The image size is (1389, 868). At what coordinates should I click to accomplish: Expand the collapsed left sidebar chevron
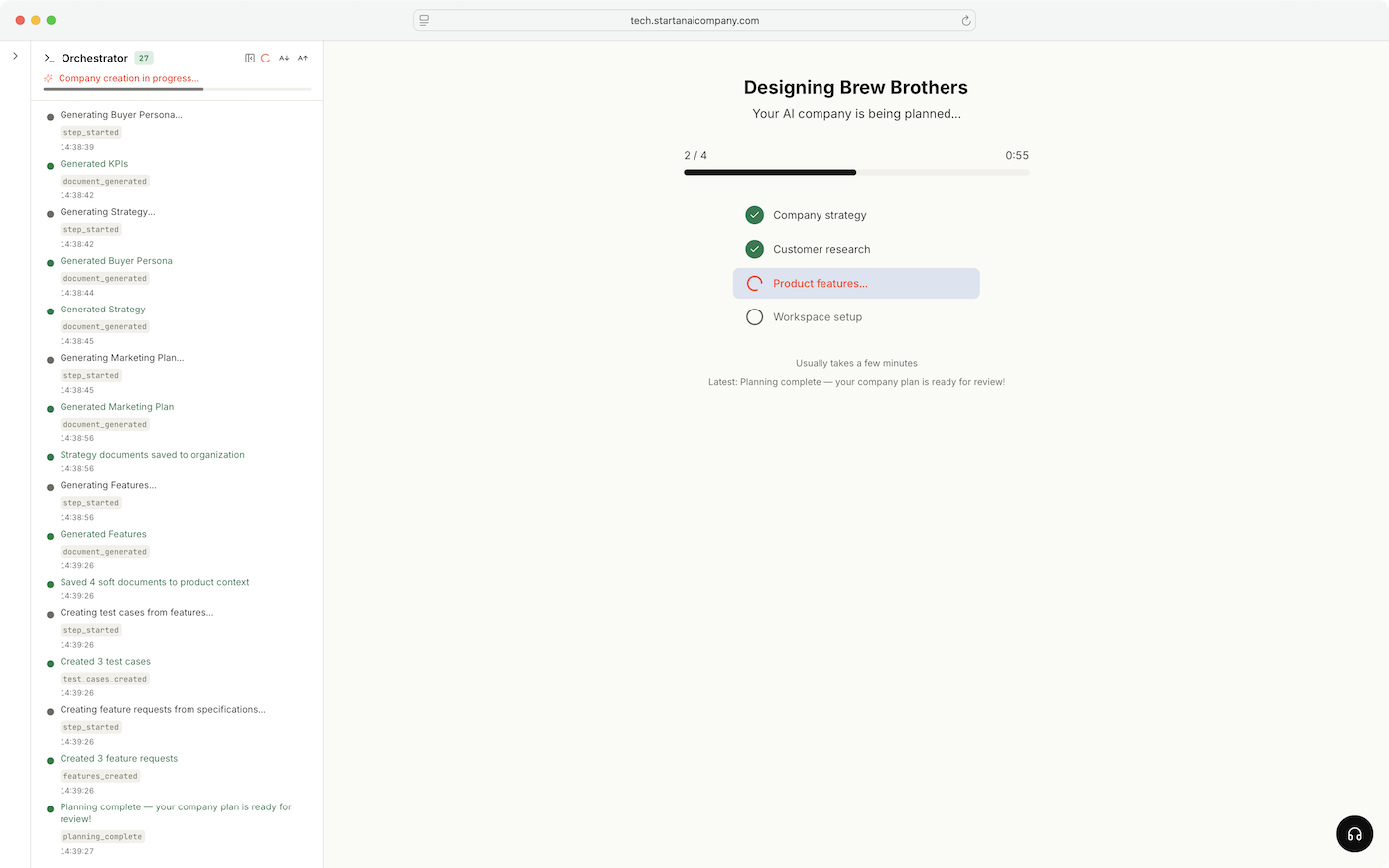[x=15, y=56]
